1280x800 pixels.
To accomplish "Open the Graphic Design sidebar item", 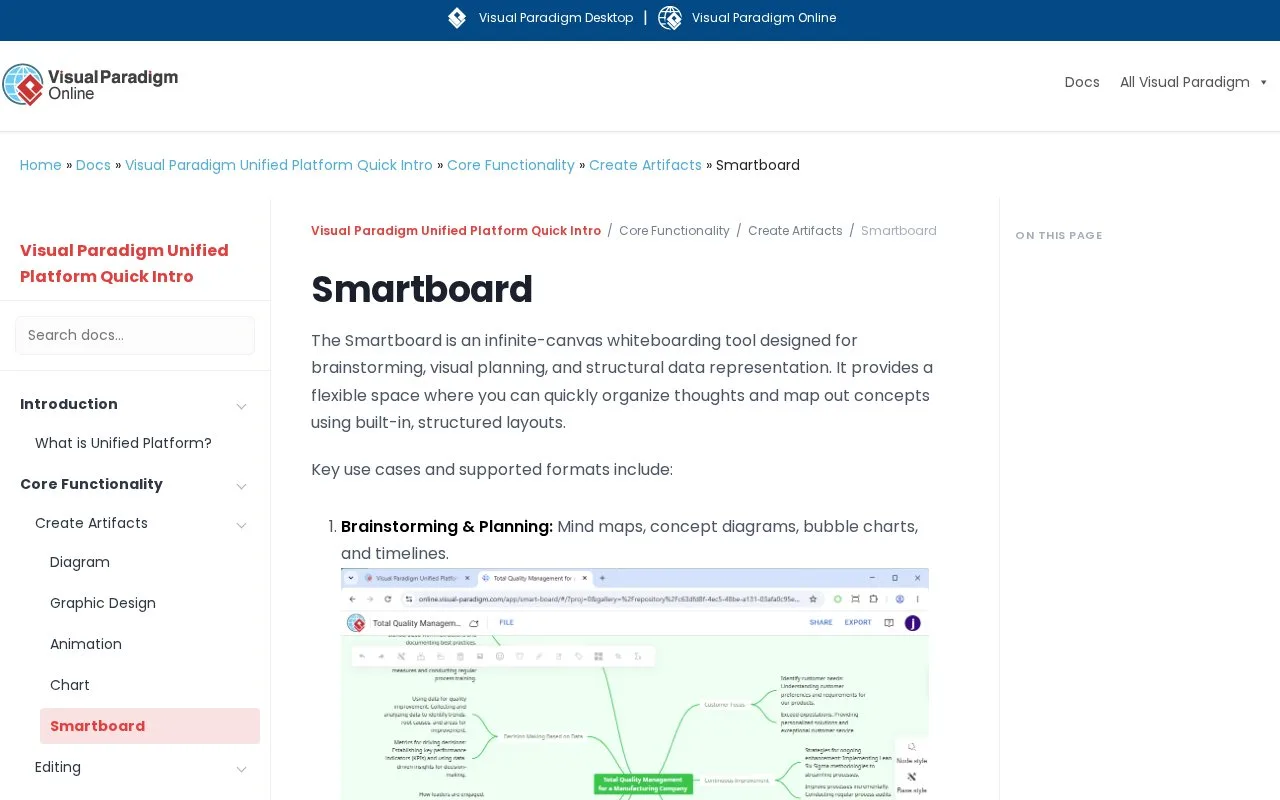I will click(103, 603).
